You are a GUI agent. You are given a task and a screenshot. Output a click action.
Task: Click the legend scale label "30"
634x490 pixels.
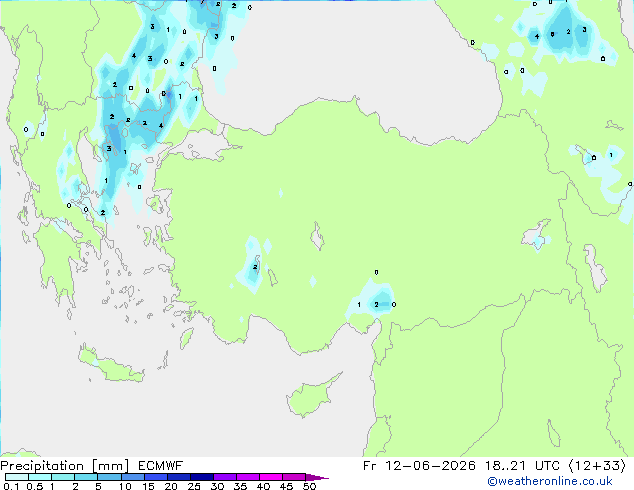click(217, 486)
